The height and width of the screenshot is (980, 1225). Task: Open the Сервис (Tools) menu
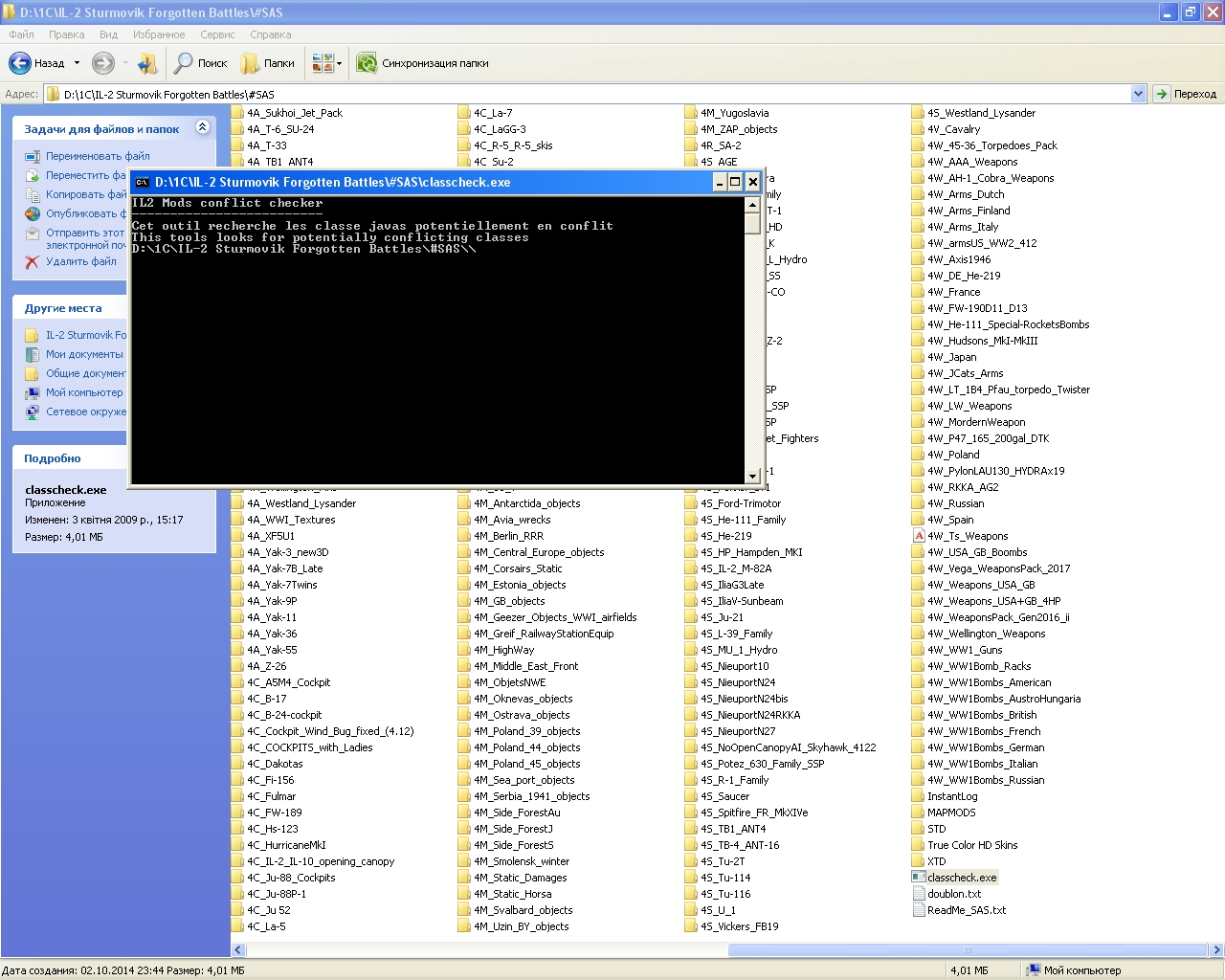pos(217,34)
